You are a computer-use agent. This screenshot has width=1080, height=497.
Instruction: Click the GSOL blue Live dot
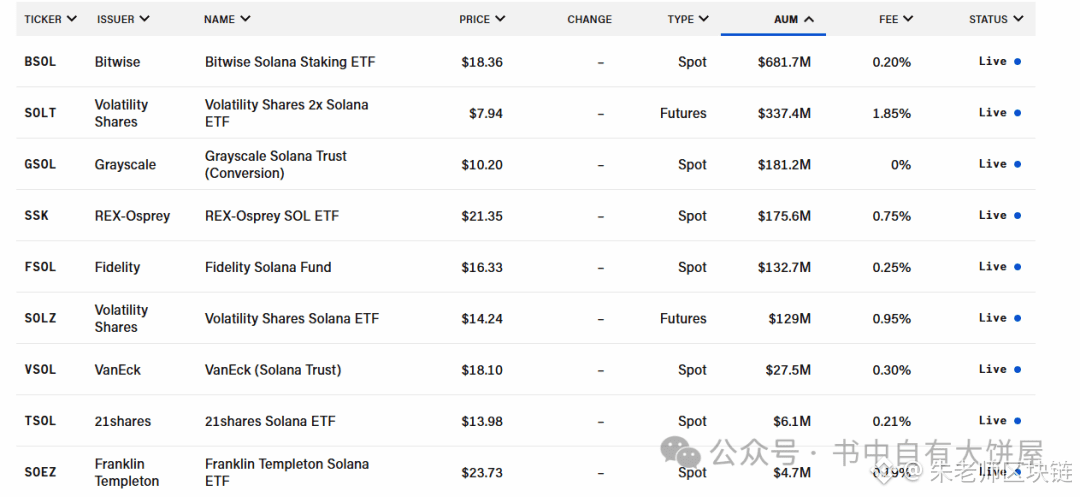click(x=1018, y=164)
